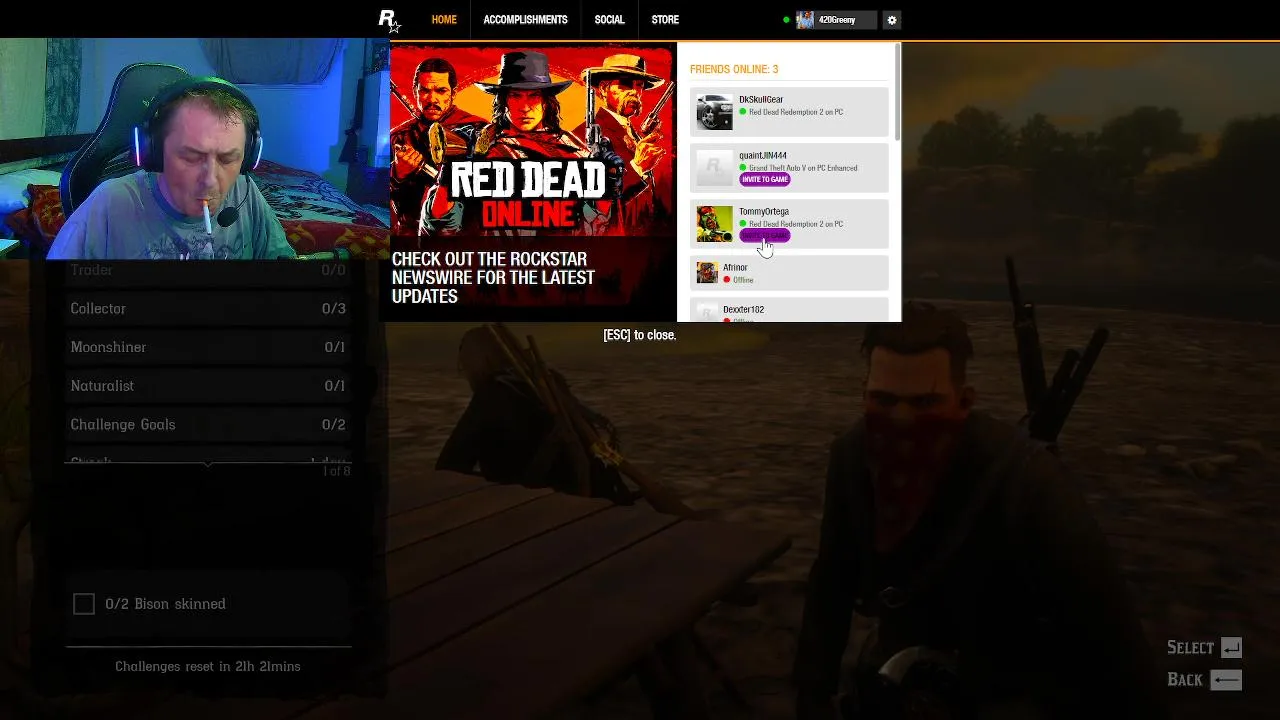Invite quaintJIN444 to game
Screen dimensions: 1280x720
coord(765,180)
